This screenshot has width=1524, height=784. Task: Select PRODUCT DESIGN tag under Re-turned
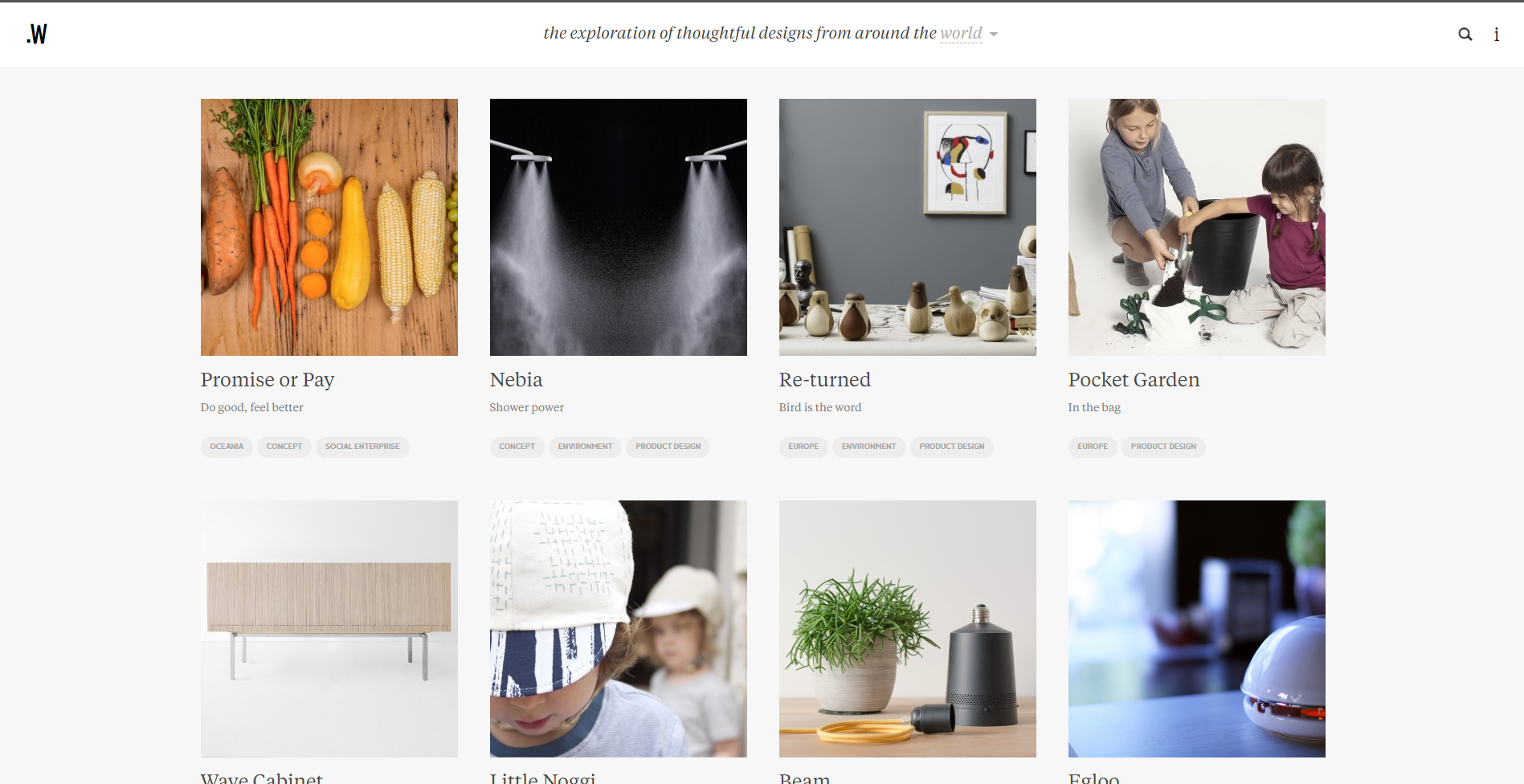click(x=951, y=447)
